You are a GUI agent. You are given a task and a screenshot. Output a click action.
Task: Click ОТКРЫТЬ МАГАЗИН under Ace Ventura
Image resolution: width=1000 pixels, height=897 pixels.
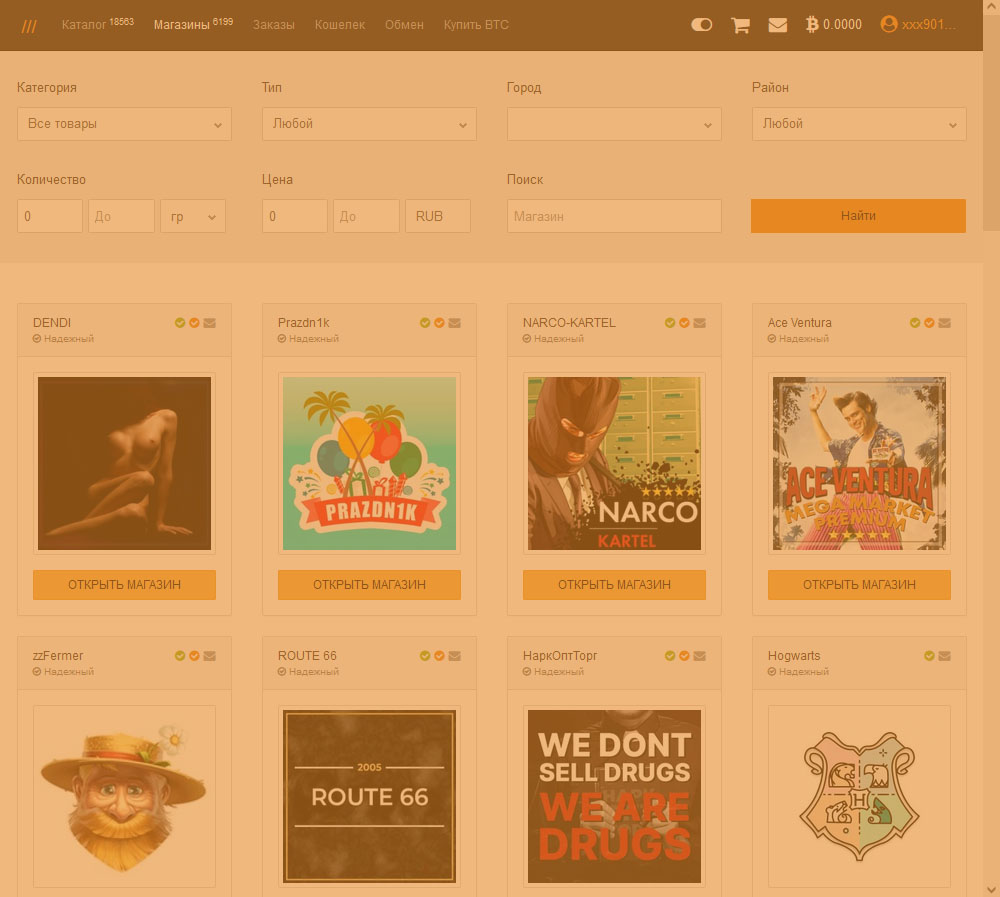[859, 584]
